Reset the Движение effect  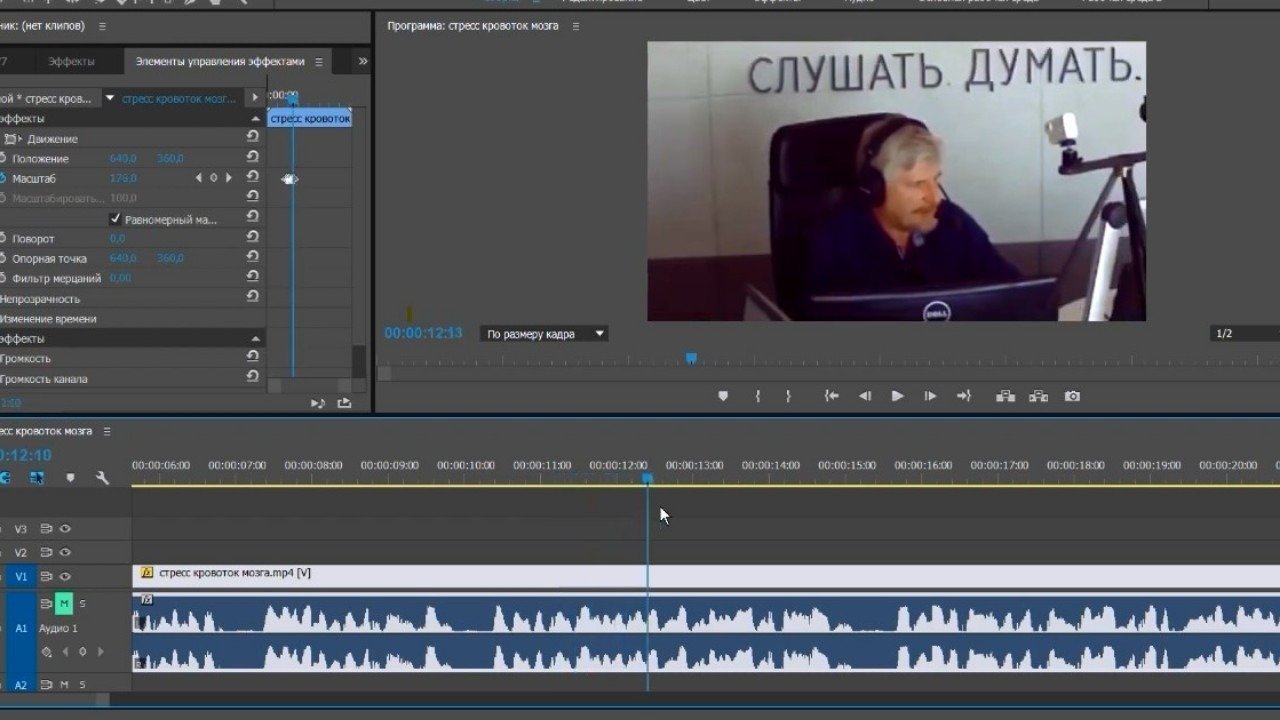pos(252,138)
